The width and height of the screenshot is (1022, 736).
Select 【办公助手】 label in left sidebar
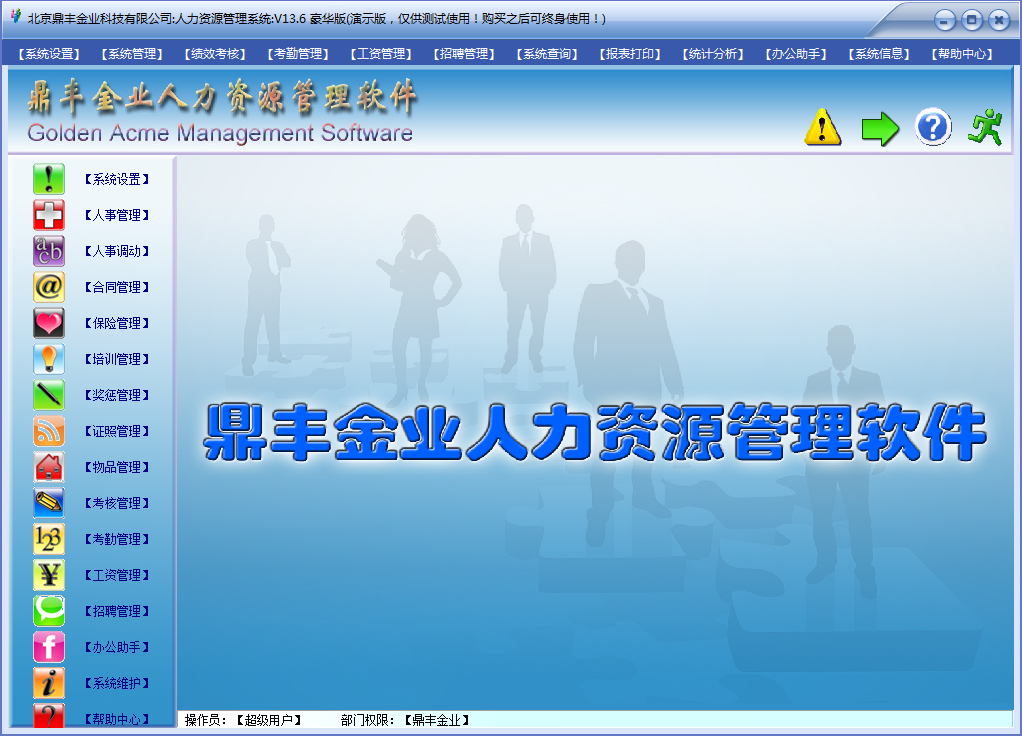coord(117,647)
